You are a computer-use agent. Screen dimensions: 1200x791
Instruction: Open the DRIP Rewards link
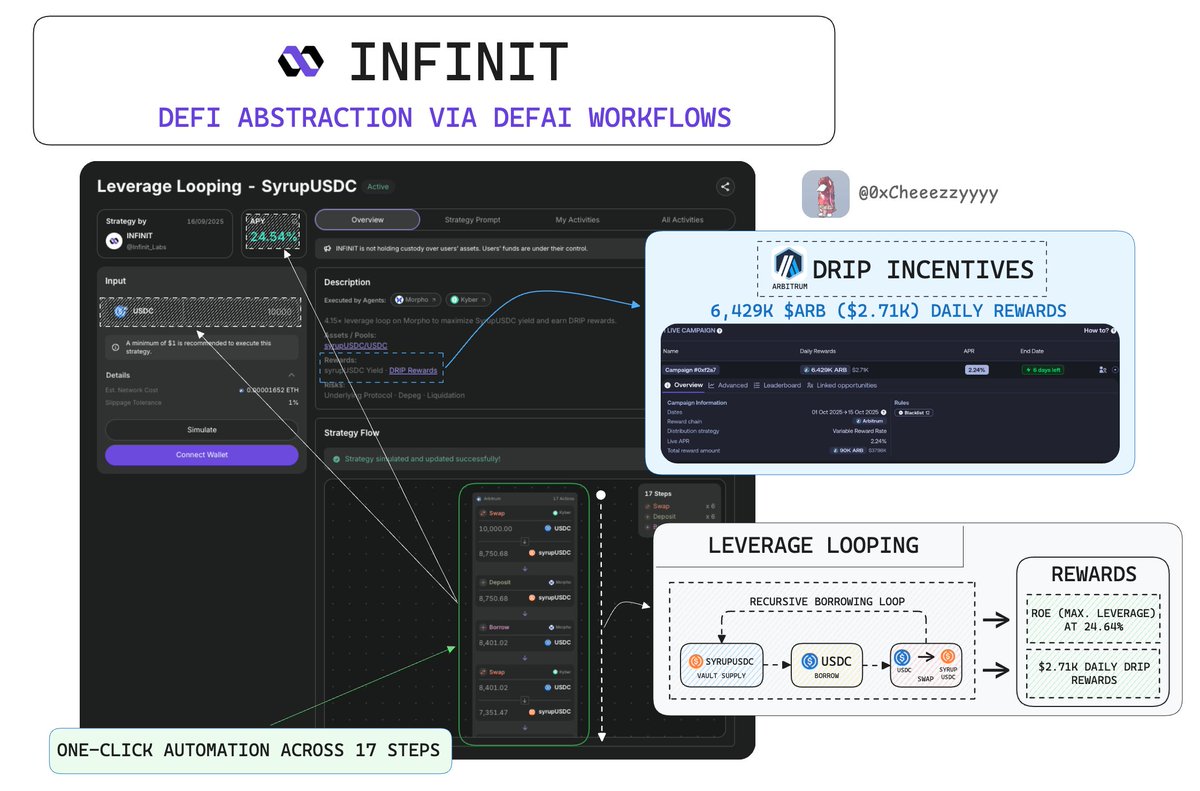click(x=413, y=370)
